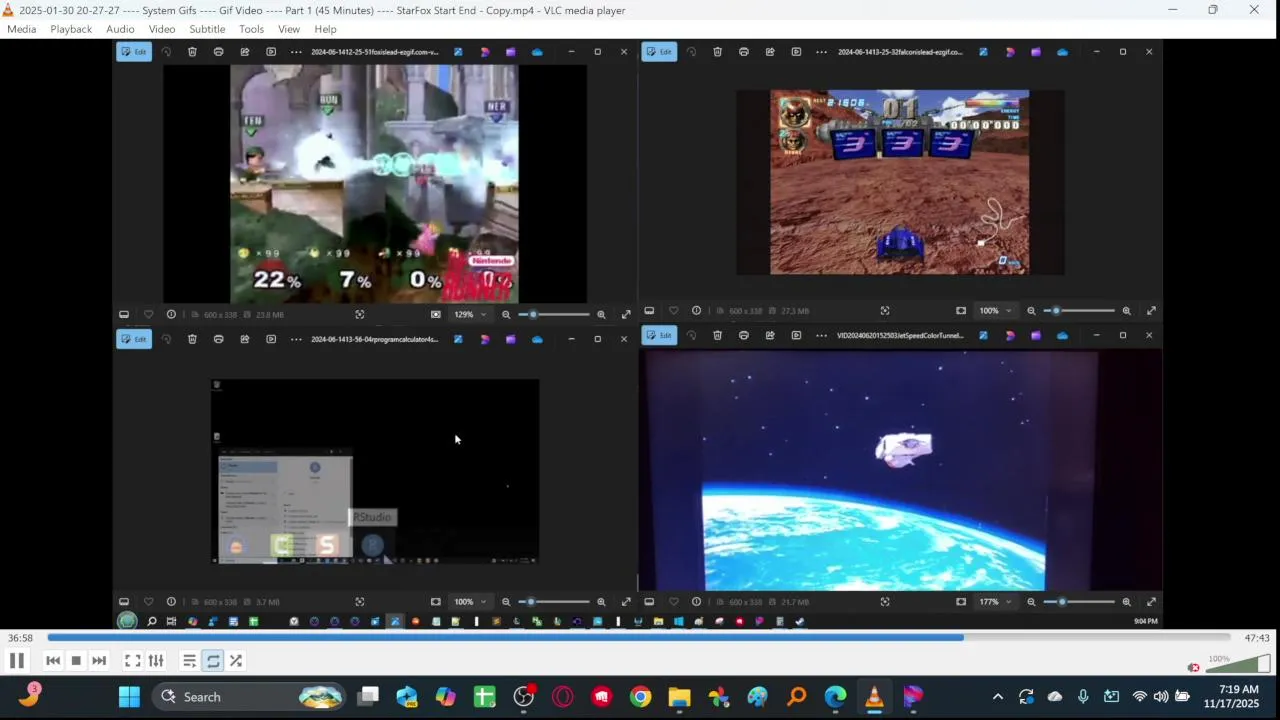Open the Subtitle menu
This screenshot has width=1280, height=720.
click(x=207, y=29)
